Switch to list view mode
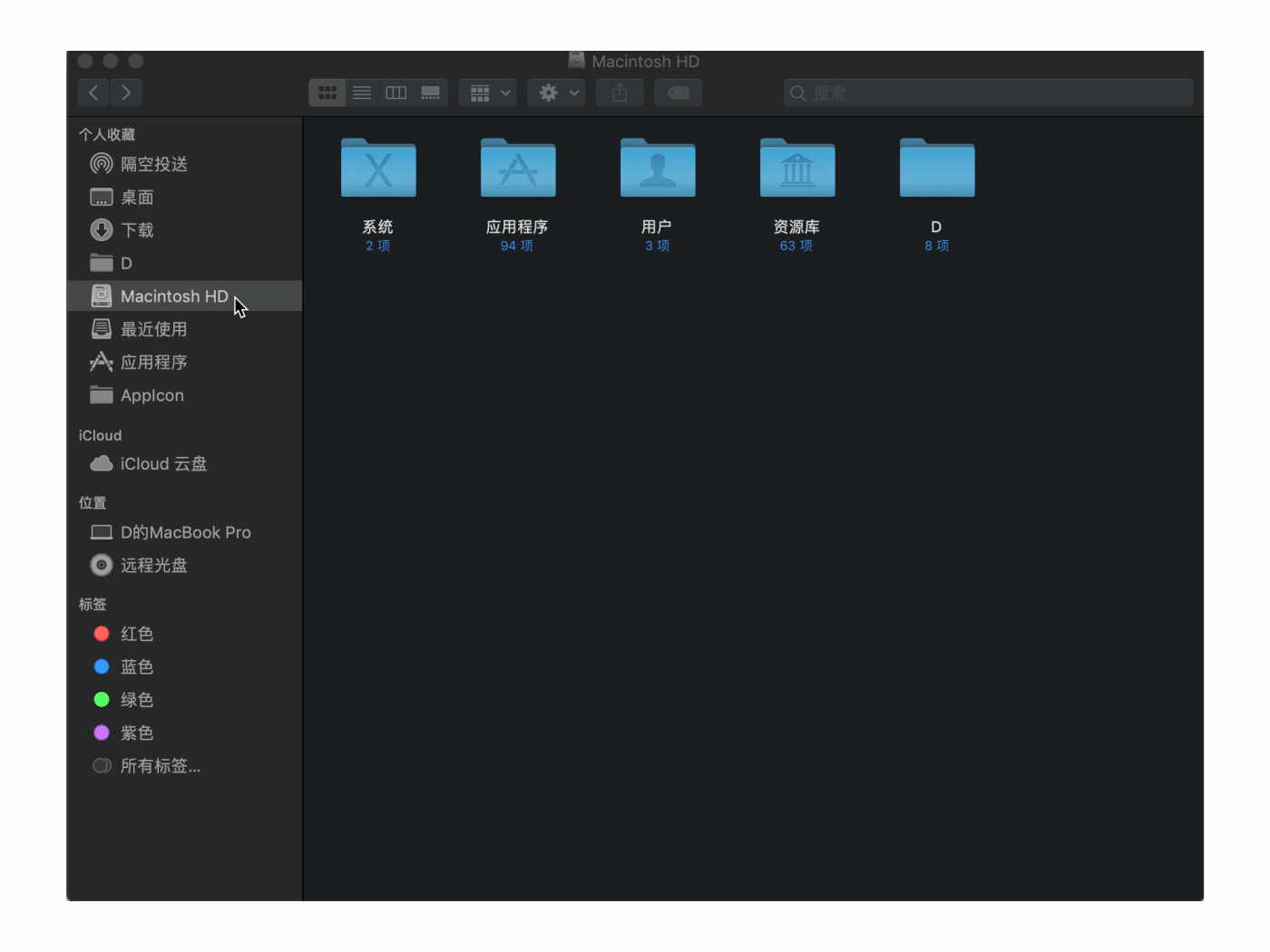 click(x=362, y=92)
